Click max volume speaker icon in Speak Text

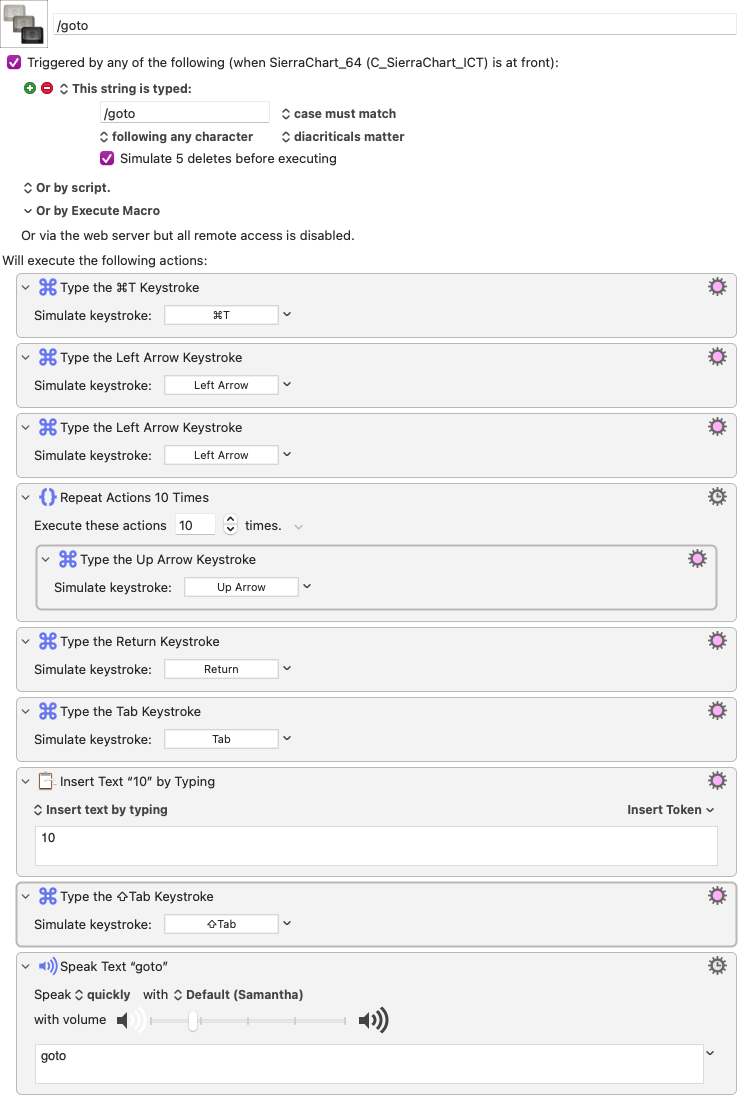373,1021
